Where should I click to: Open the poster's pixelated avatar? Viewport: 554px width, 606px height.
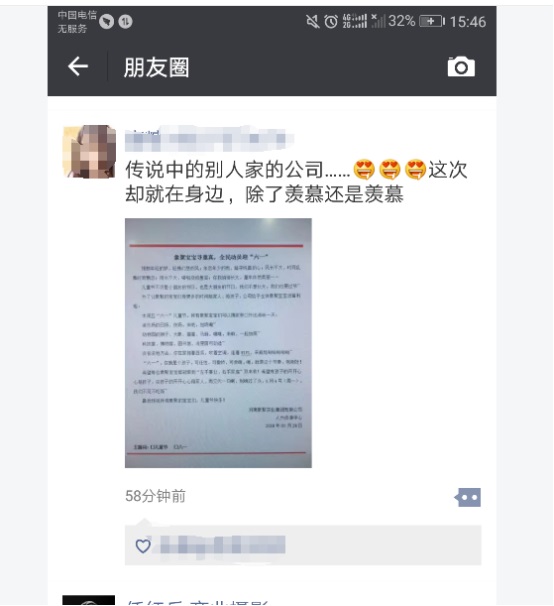click(89, 152)
